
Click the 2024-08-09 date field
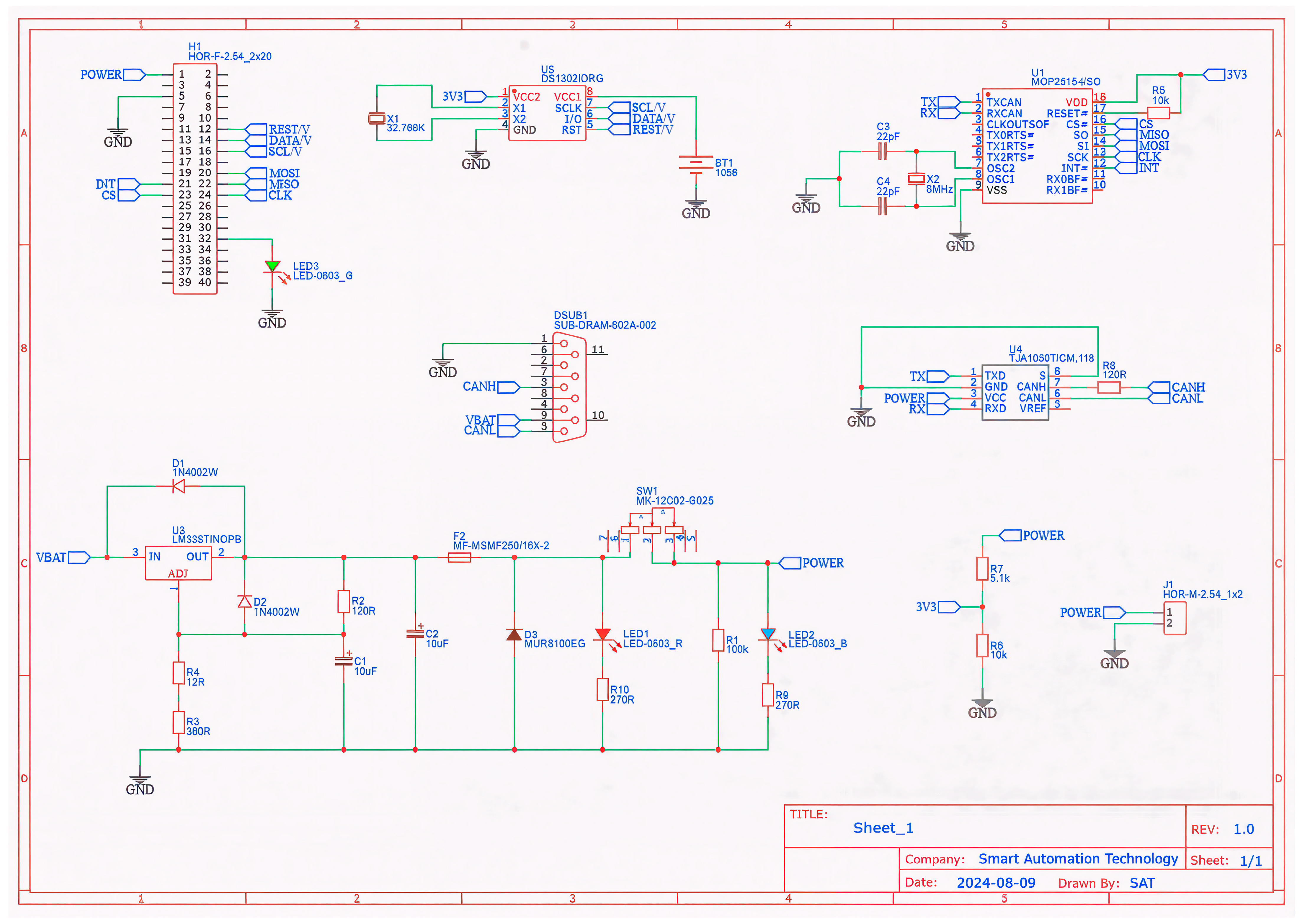(996, 882)
